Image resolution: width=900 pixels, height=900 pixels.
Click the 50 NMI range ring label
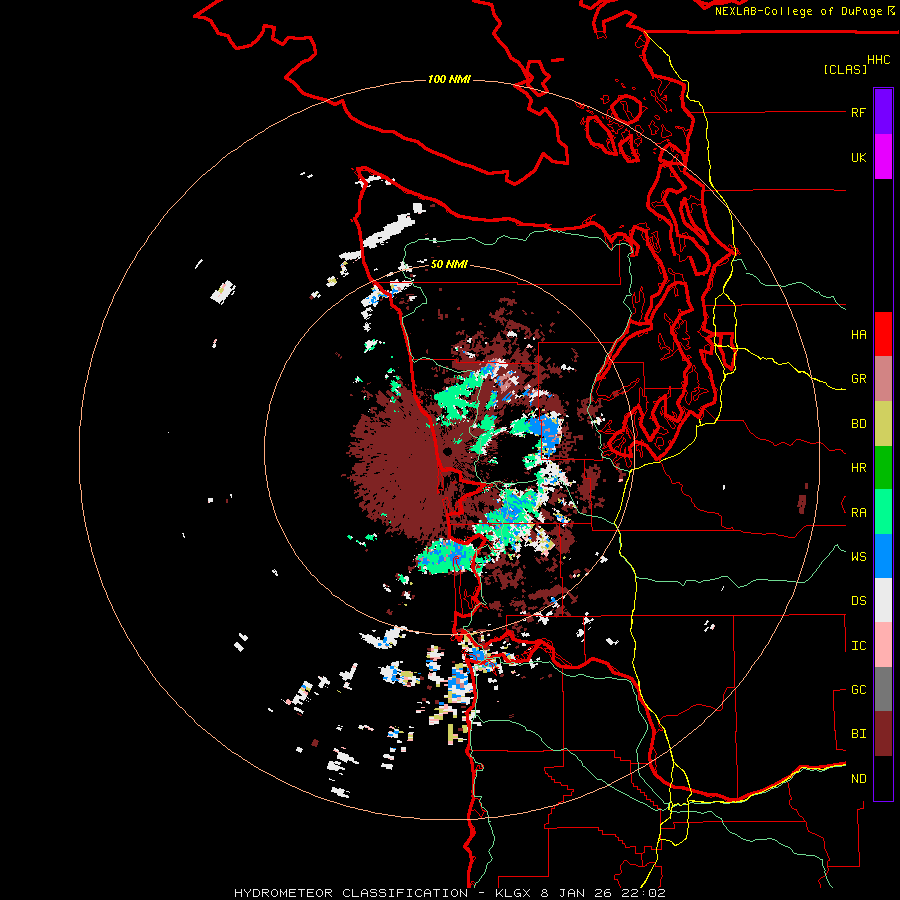click(x=449, y=264)
